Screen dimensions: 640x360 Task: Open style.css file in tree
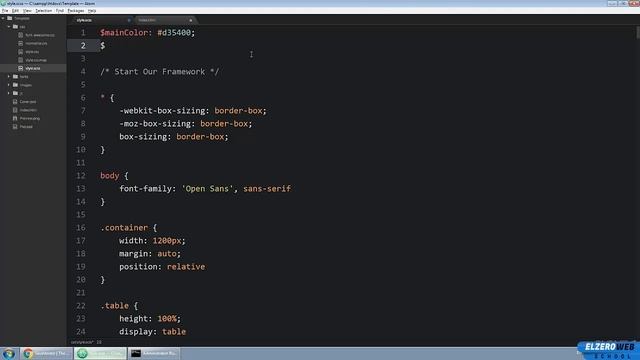32,52
